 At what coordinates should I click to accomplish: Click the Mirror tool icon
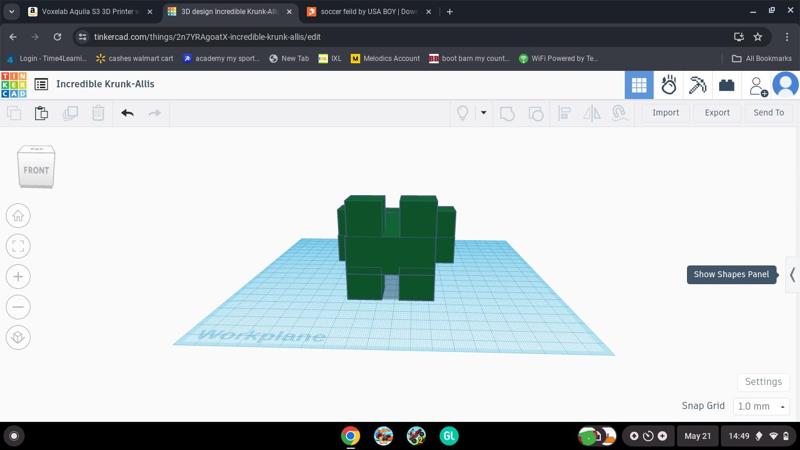coord(592,113)
